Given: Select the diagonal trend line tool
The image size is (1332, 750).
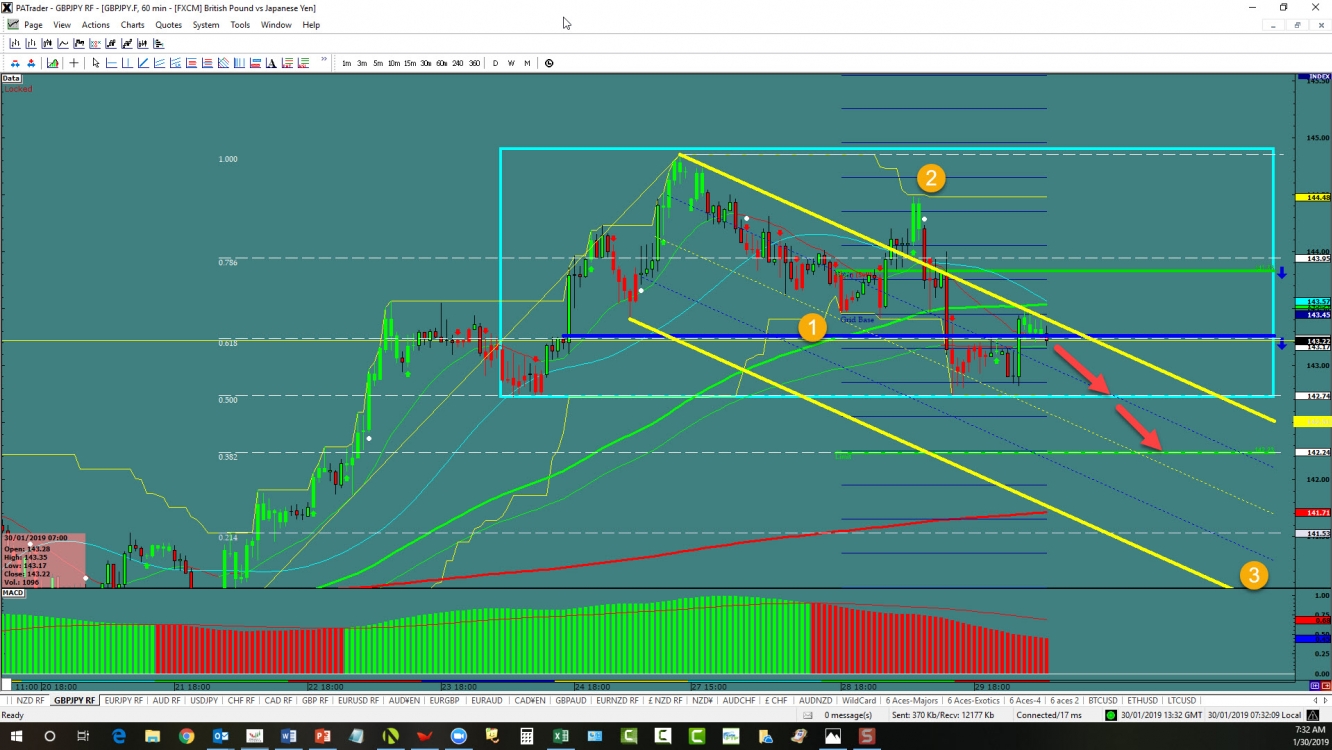Looking at the screenshot, I should click(x=143, y=63).
